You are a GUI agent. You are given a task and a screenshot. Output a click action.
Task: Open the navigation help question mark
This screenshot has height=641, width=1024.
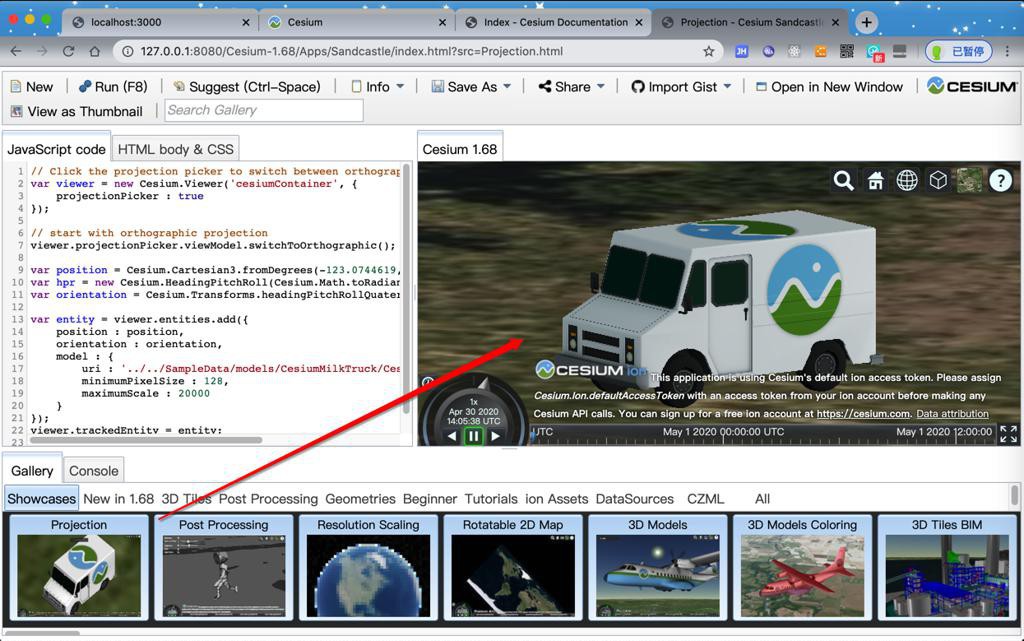coord(1000,180)
